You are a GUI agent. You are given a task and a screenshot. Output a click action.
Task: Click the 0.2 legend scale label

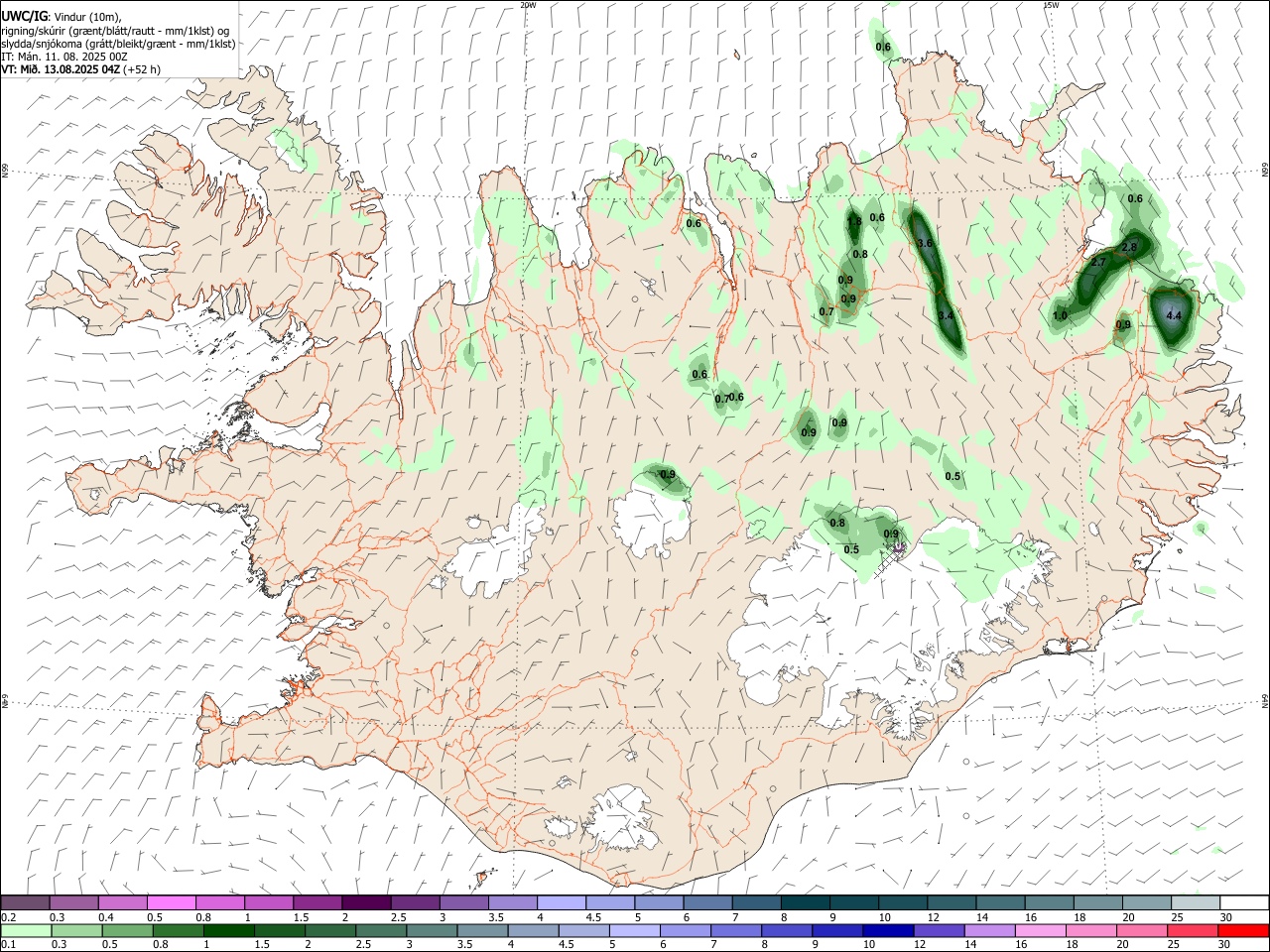tap(8, 917)
